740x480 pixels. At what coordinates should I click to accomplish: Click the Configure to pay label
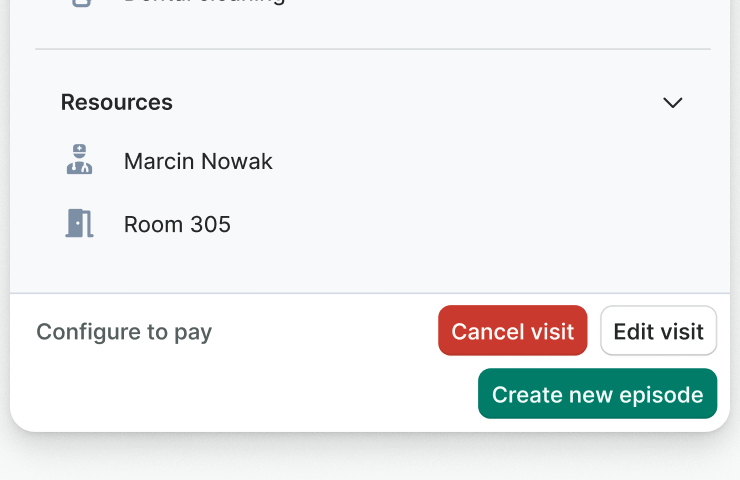pos(124,332)
